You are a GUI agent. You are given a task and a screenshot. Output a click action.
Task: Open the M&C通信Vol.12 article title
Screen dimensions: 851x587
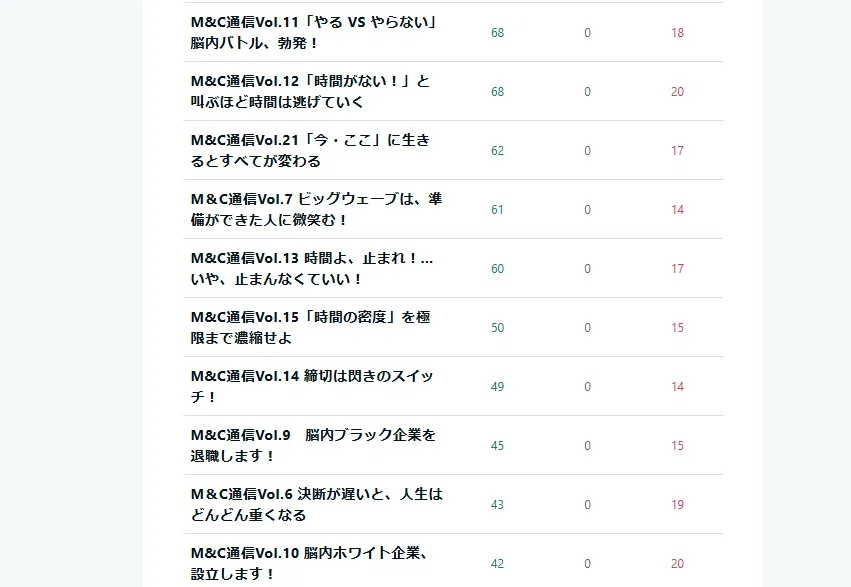(x=310, y=92)
